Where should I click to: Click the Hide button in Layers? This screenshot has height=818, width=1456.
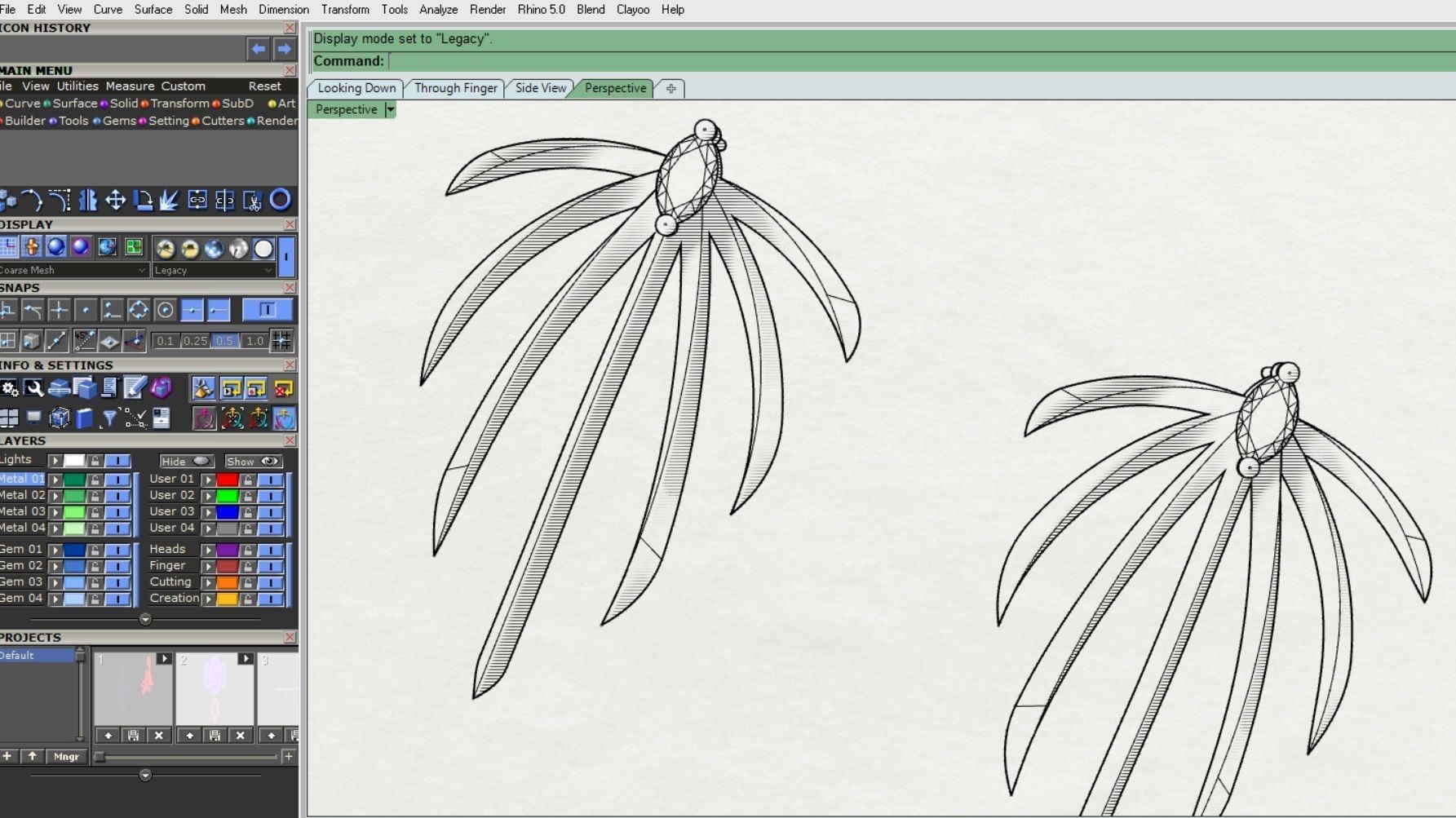point(185,461)
